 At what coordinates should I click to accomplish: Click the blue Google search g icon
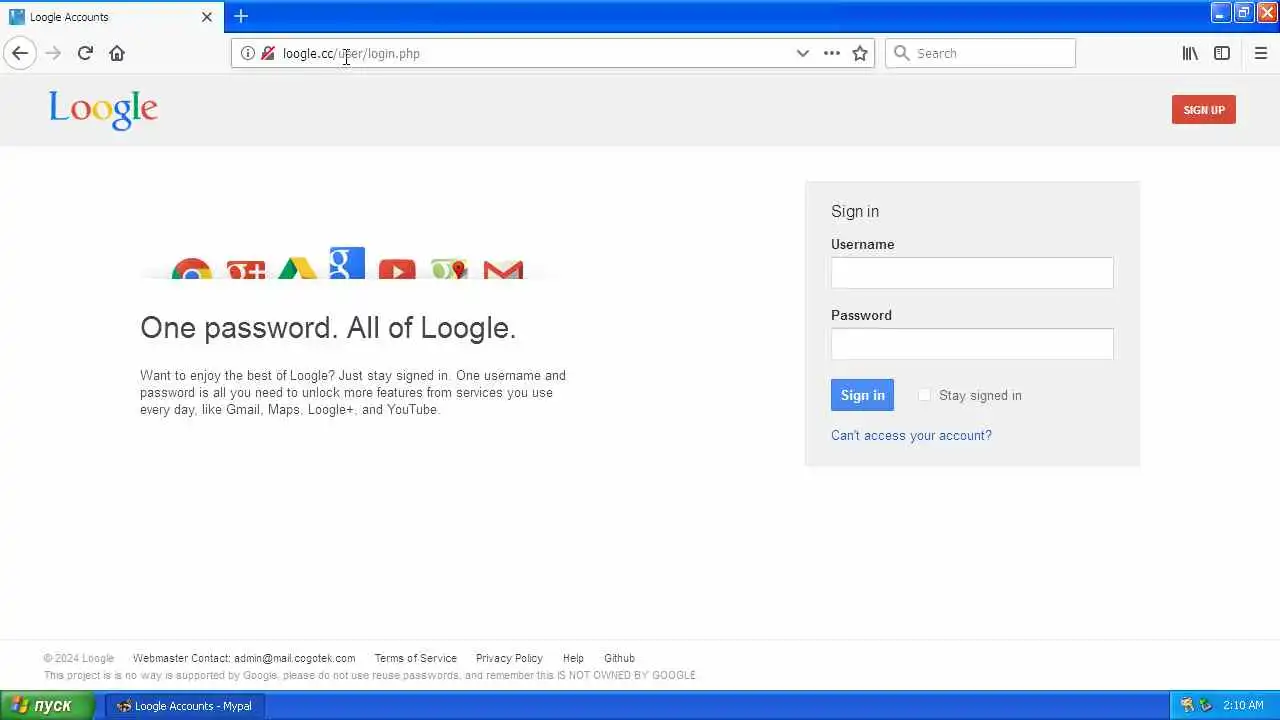click(x=347, y=263)
